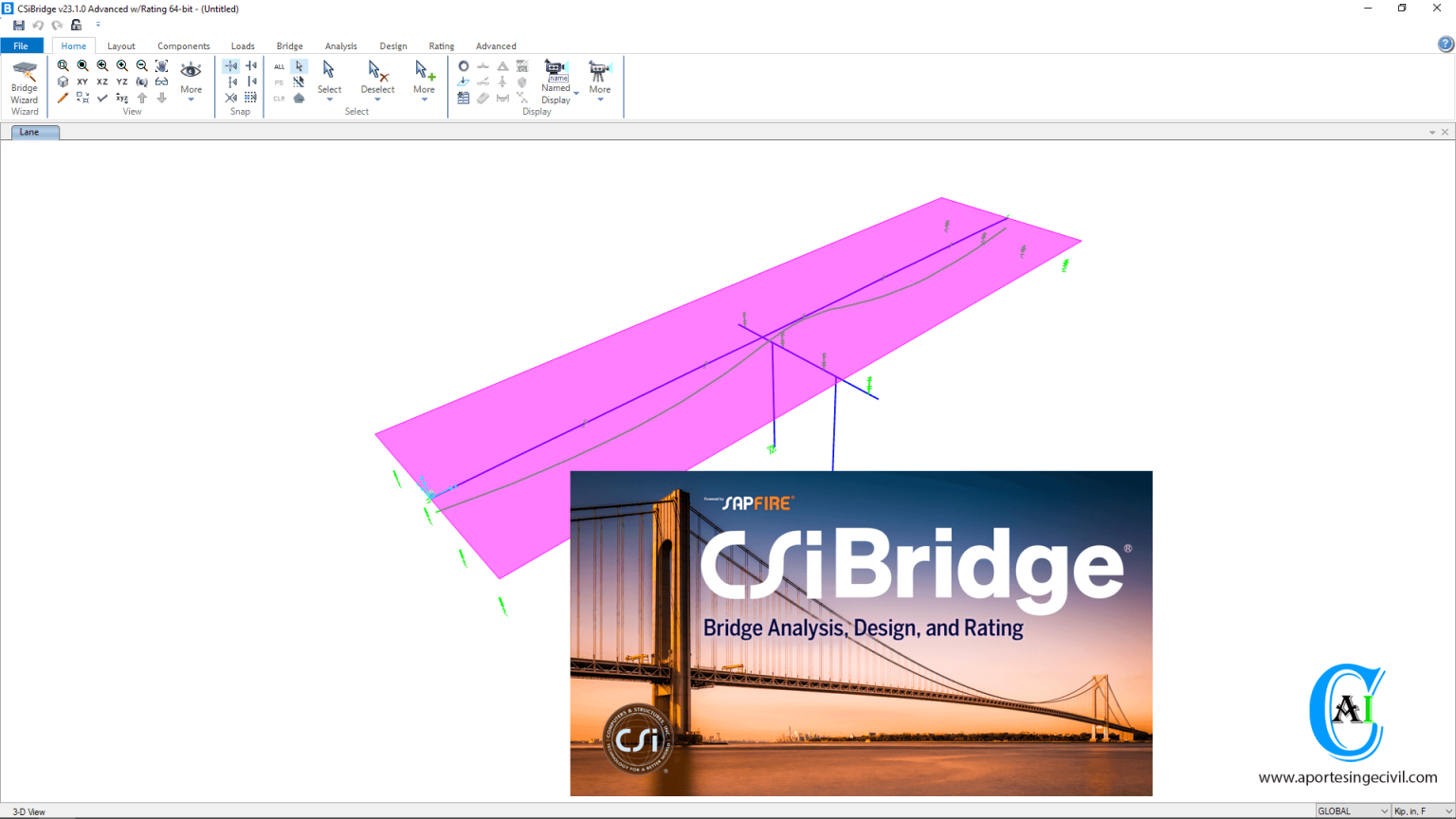Move up in list arrow
Image resolution: width=1456 pixels, height=819 pixels.
pos(142,98)
